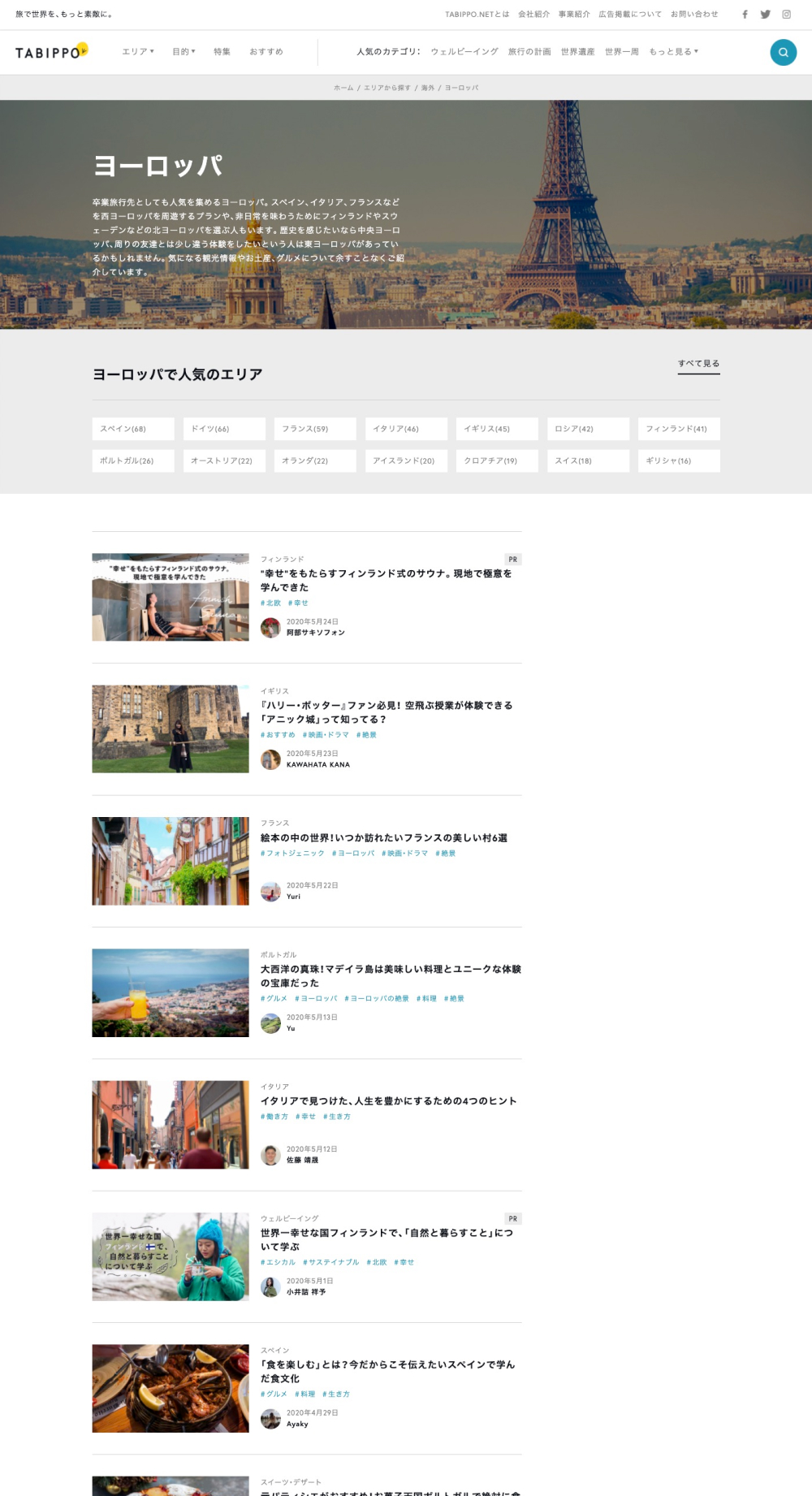Open the おすすめ menu item
Screen dimensions: 812x1496
(266, 52)
